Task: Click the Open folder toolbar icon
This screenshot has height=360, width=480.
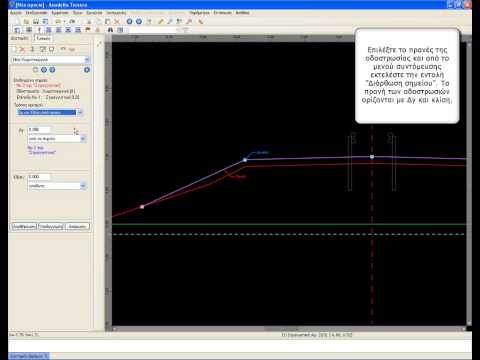Action: [27, 22]
